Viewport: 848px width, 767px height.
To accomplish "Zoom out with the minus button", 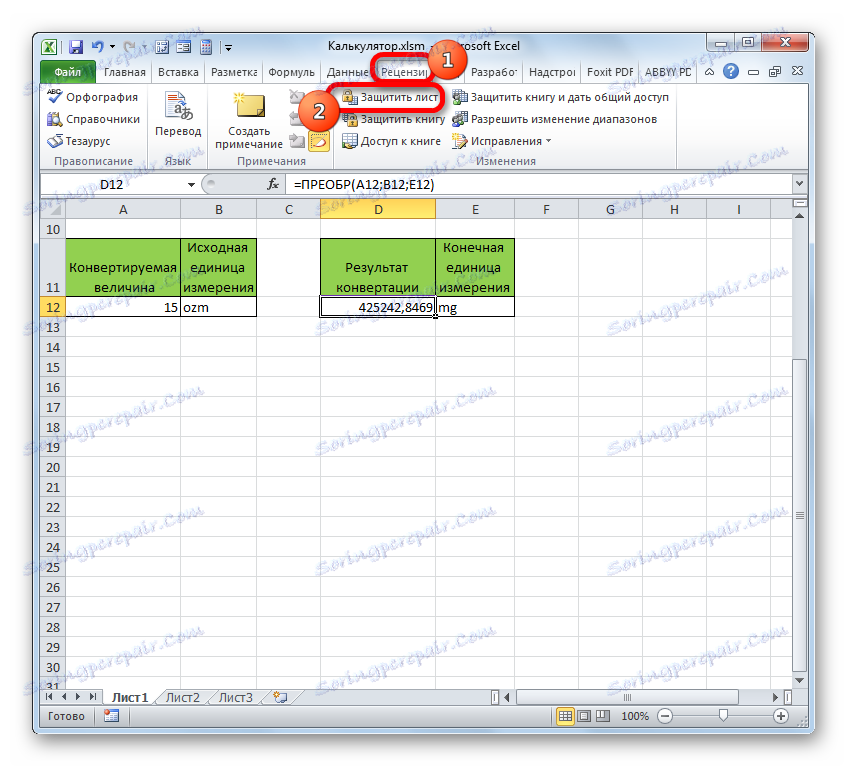I will (665, 716).
